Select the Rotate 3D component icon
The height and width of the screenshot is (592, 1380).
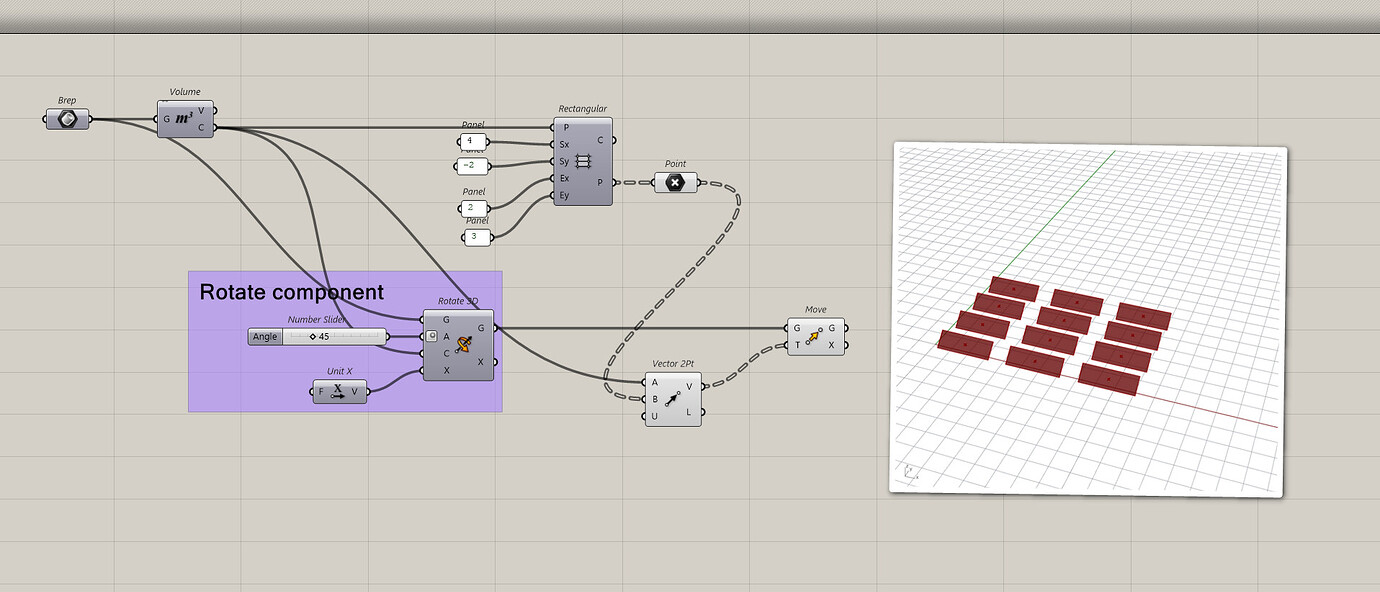[463, 345]
